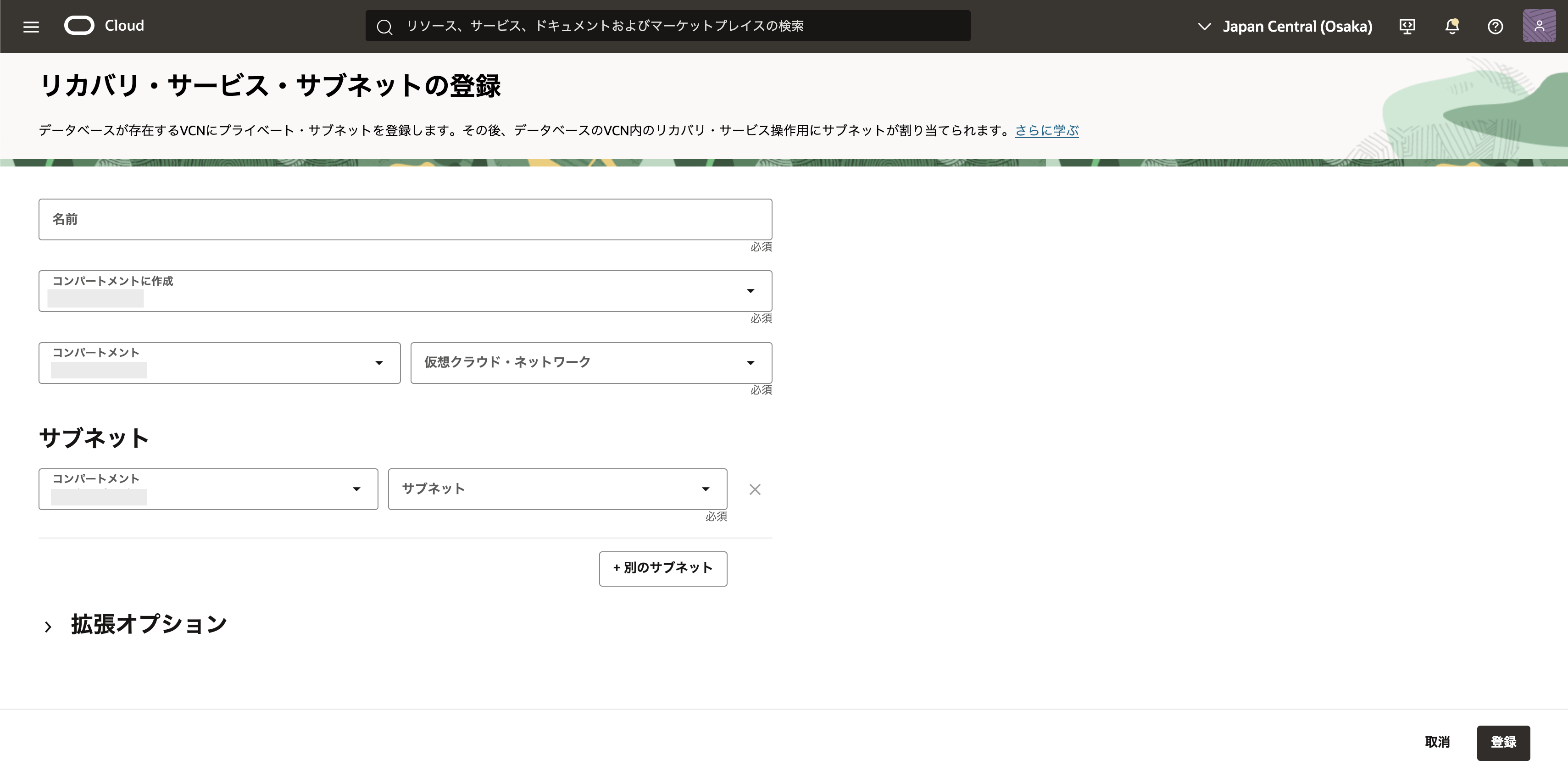The image size is (1568, 777).
Task: Click the さらに学ぶ link
Action: click(1046, 130)
